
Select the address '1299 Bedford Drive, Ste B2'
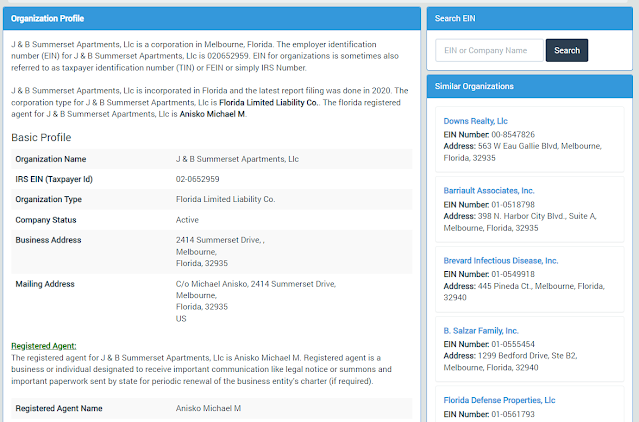pyautogui.click(x=527, y=356)
